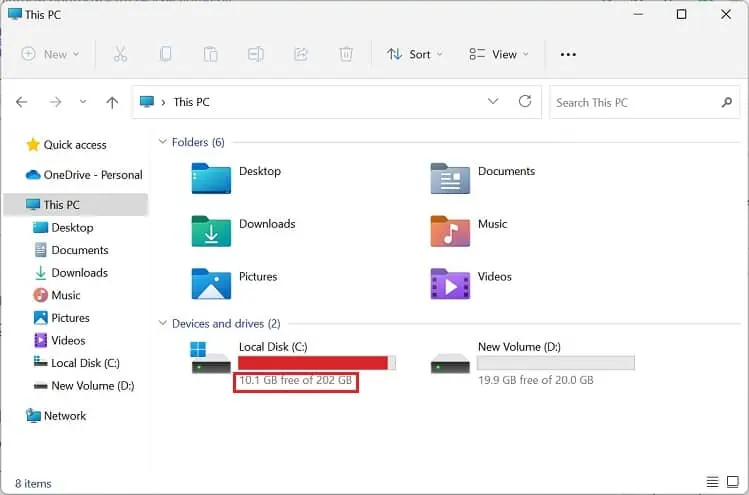Expand address bar history dropdown
This screenshot has height=495, width=749.
[493, 101]
